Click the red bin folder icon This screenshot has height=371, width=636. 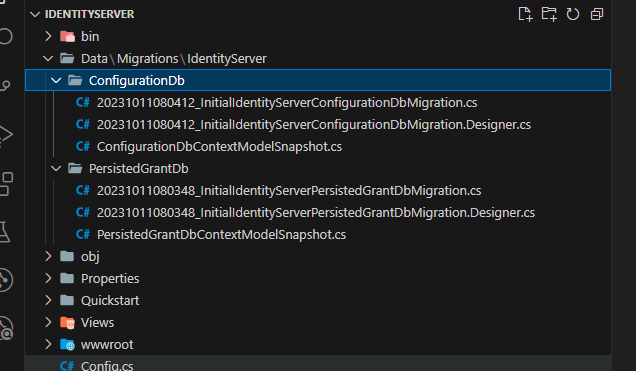(67, 36)
